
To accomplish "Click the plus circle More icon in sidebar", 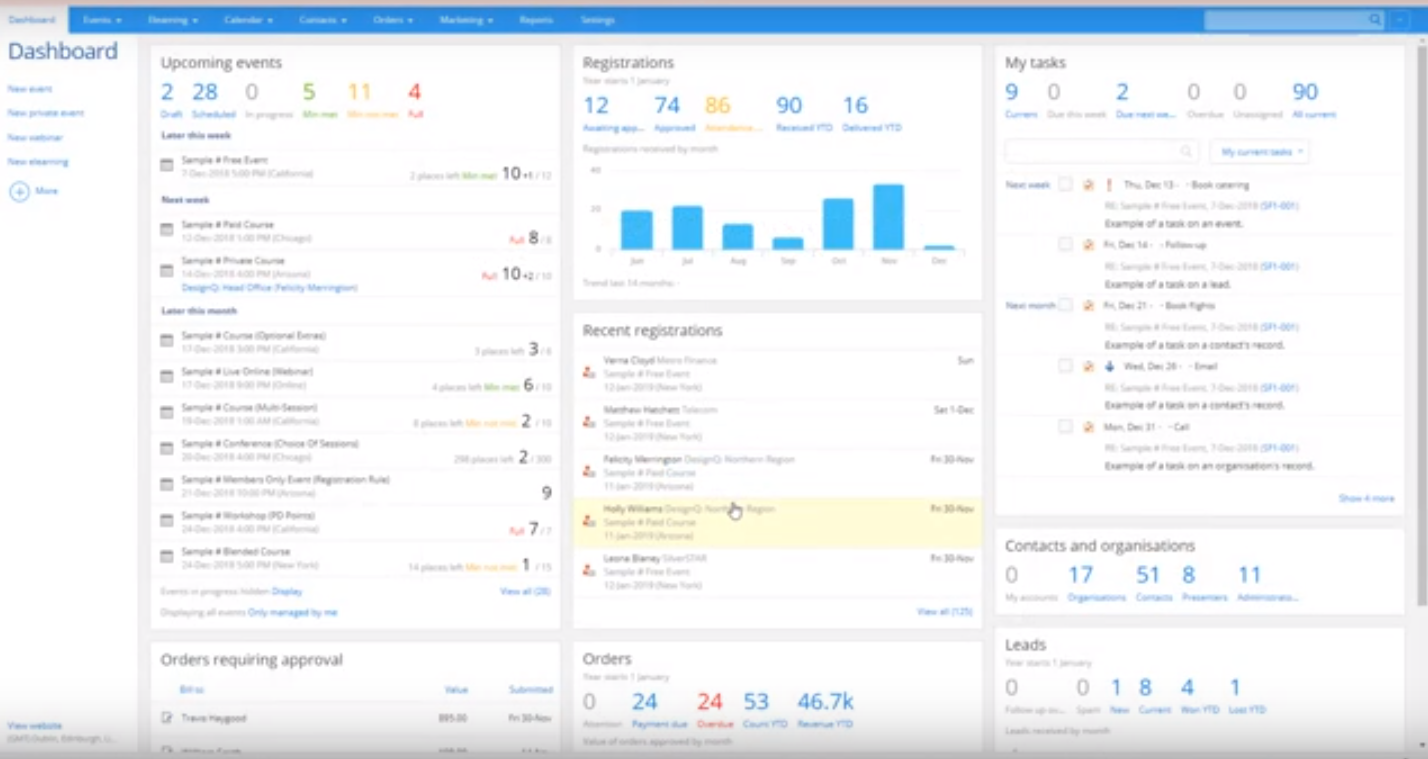I will point(19,191).
